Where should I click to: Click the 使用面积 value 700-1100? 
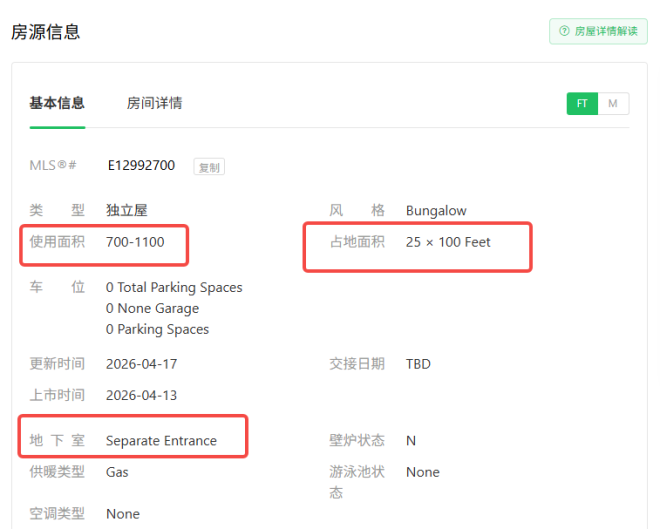point(135,242)
